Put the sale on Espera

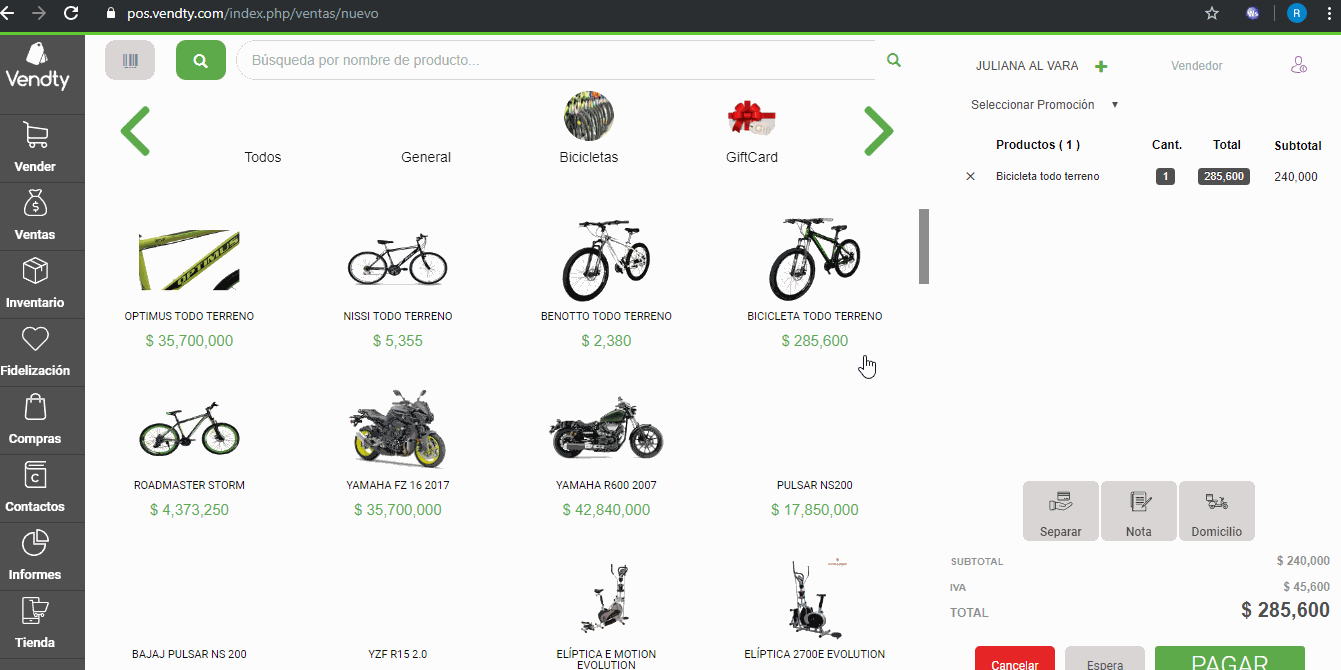(1105, 658)
